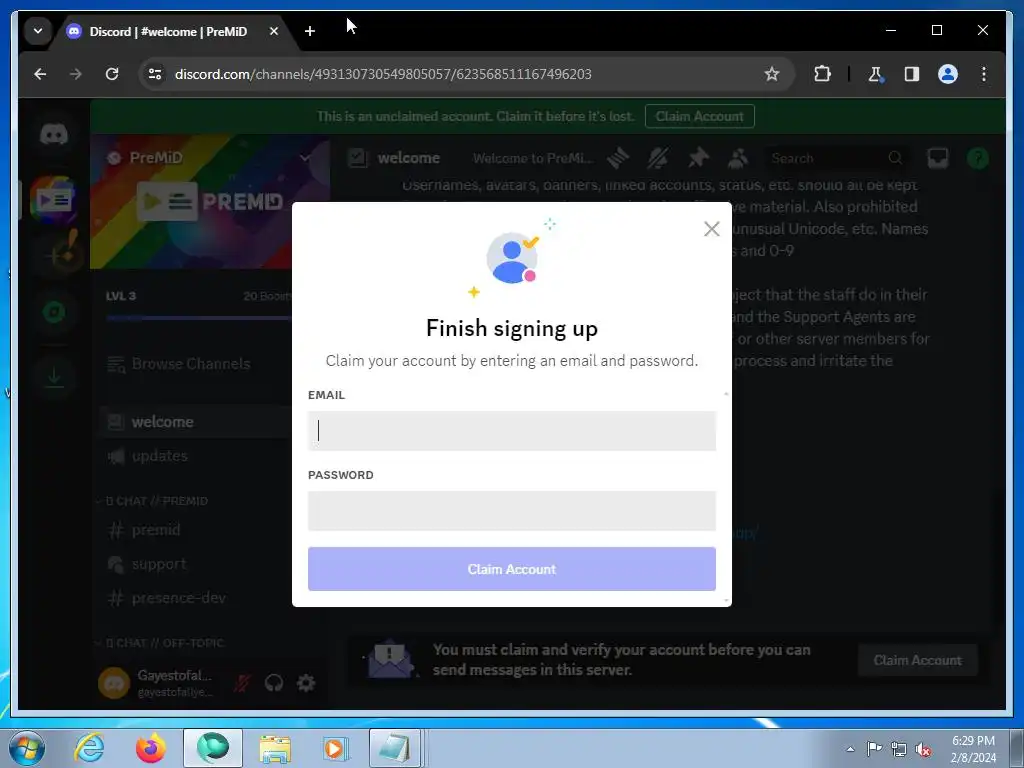The width and height of the screenshot is (1024, 768).
Task: Show hidden system tray icons
Action: 850,749
